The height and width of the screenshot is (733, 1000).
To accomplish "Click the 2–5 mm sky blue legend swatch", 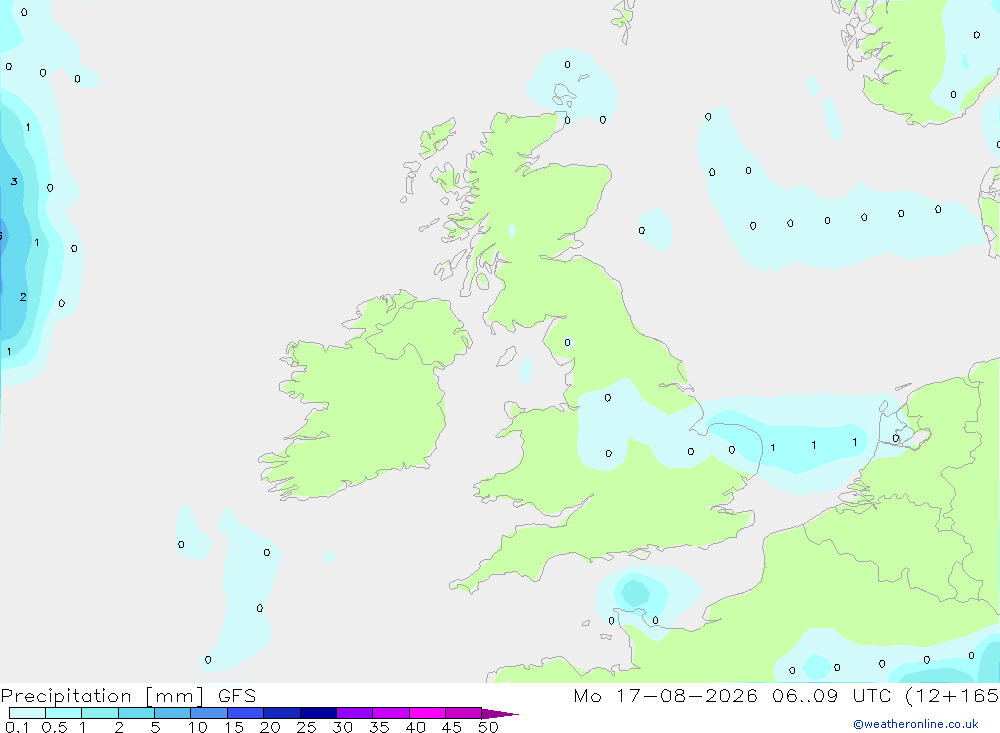I will point(136,713).
